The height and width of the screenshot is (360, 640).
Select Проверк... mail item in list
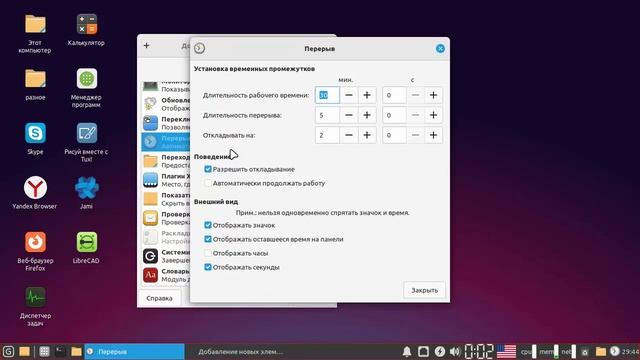click(166, 218)
